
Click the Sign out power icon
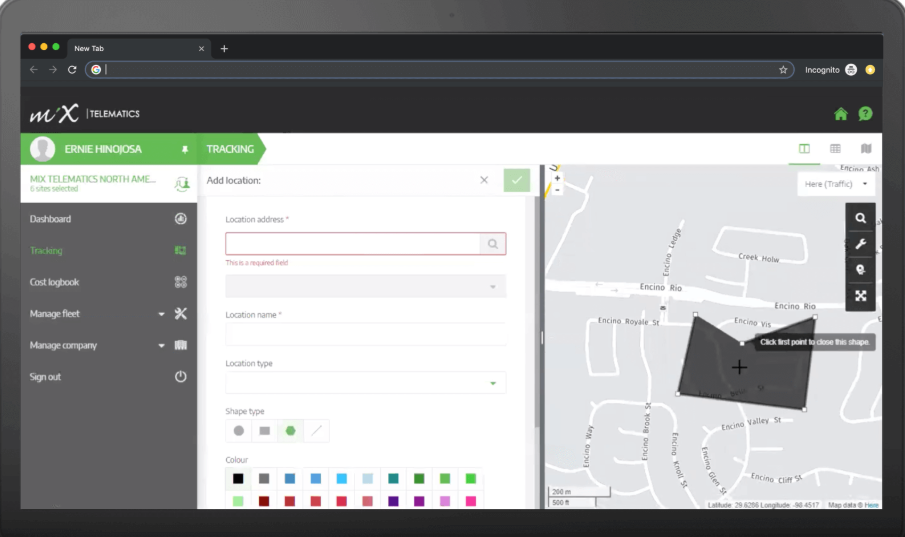point(181,376)
